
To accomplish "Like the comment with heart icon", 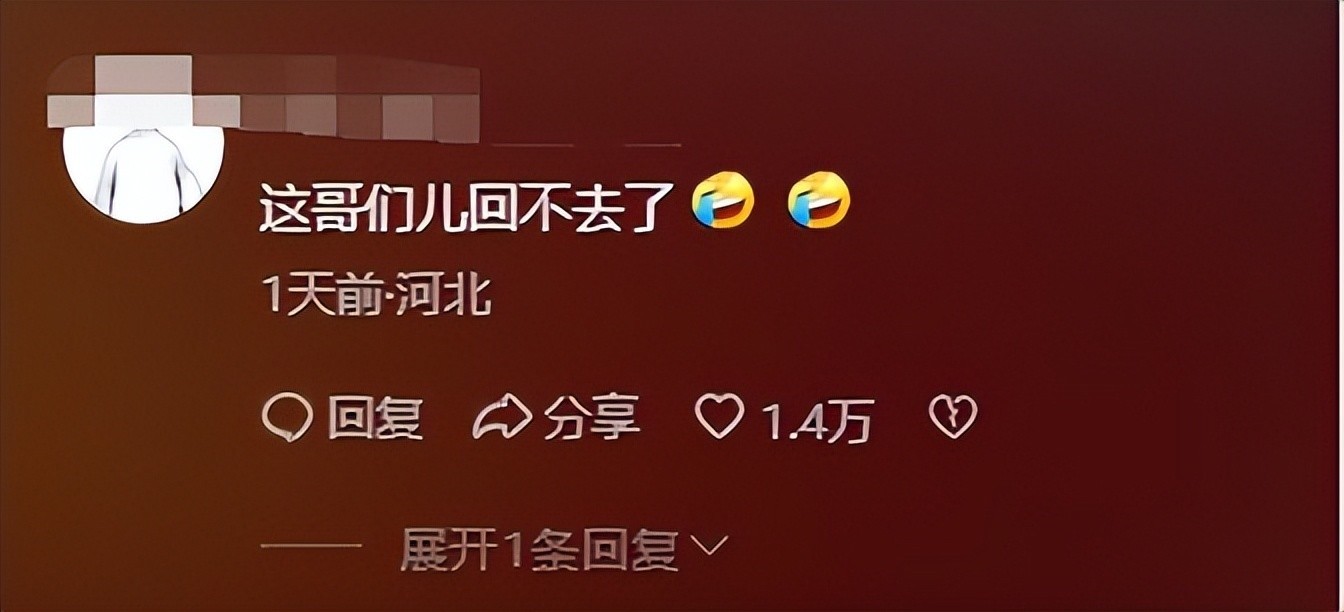I will [720, 417].
